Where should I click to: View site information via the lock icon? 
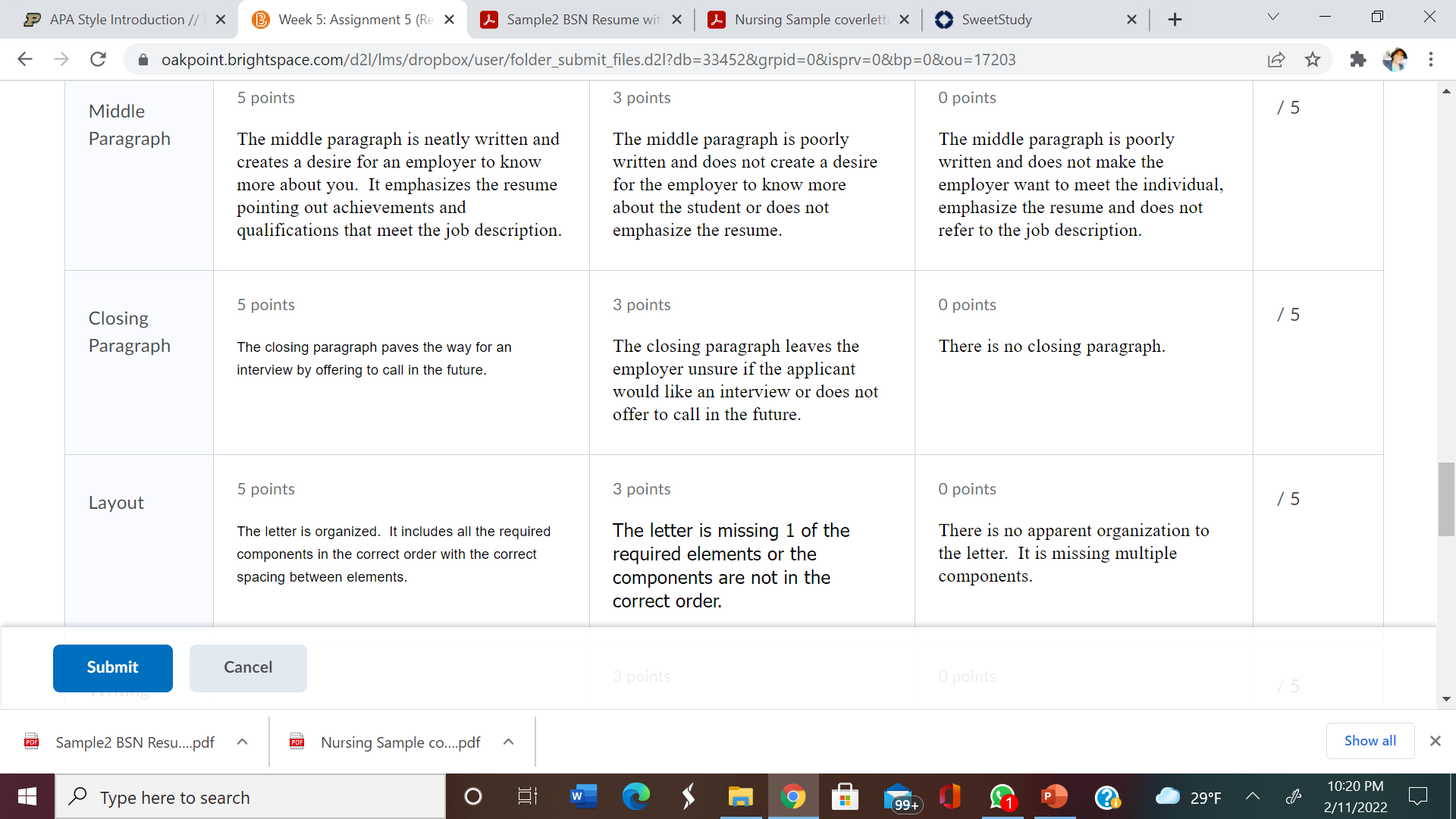click(x=143, y=59)
